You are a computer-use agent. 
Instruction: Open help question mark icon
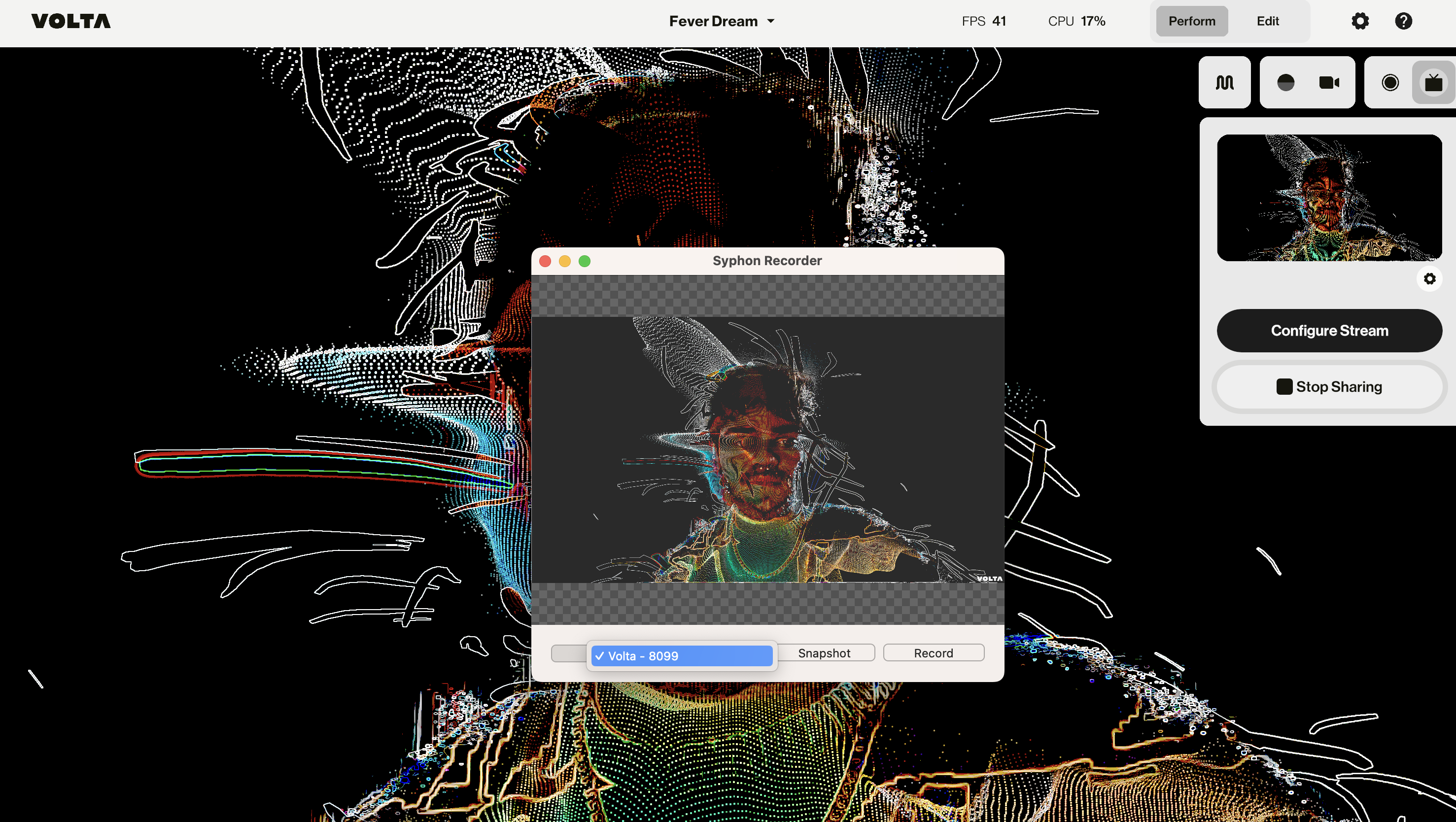click(x=1403, y=21)
